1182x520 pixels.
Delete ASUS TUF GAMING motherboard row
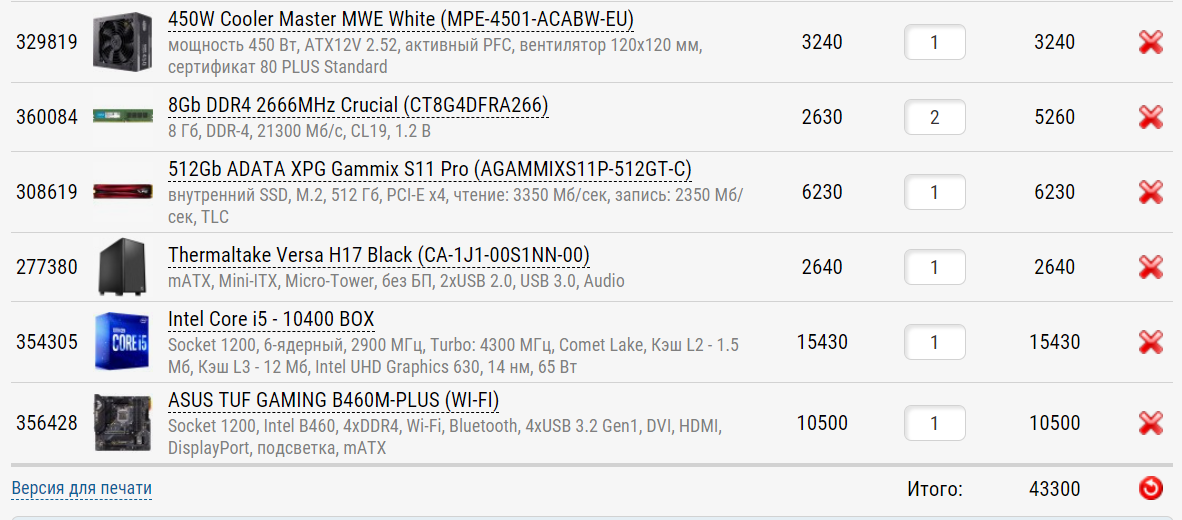coord(1151,423)
